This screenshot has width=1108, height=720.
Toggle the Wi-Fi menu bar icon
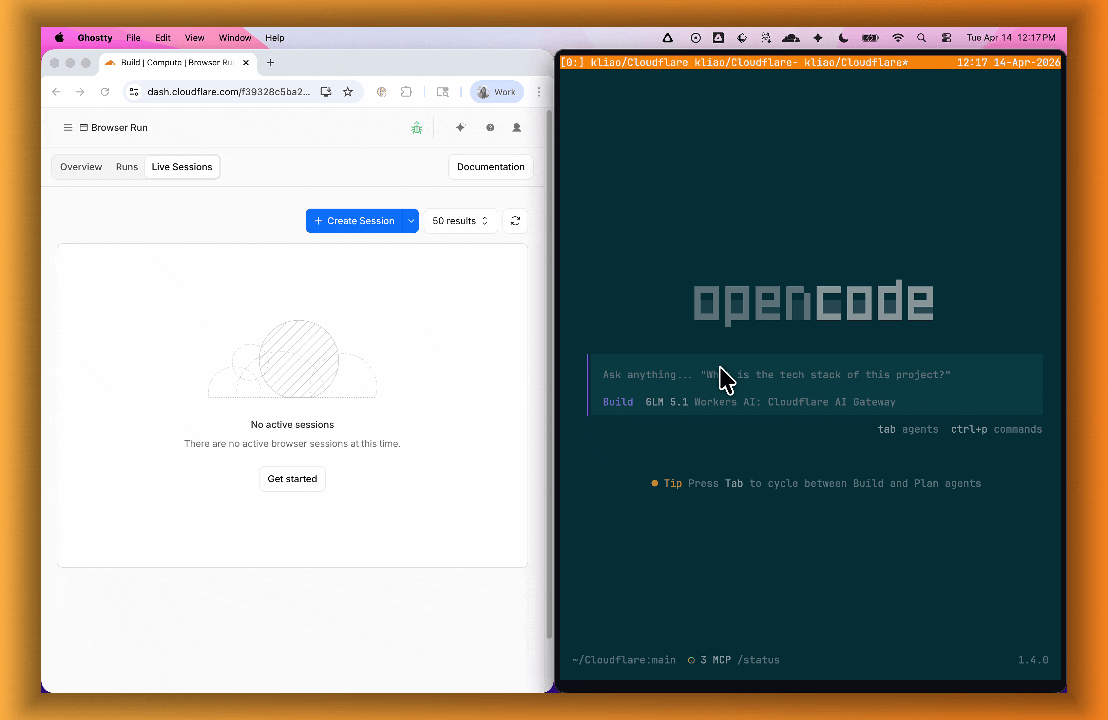pyautogui.click(x=898, y=37)
